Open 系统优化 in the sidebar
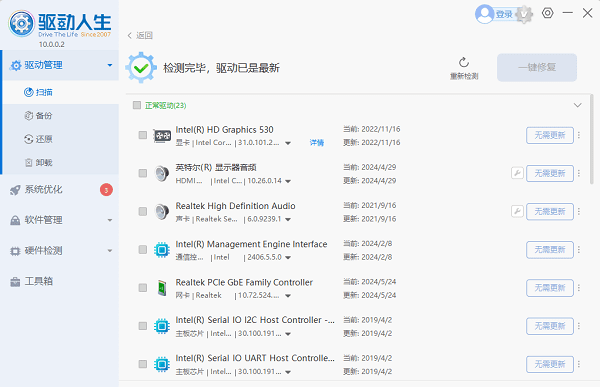This screenshot has height=387, width=600. pos(59,190)
